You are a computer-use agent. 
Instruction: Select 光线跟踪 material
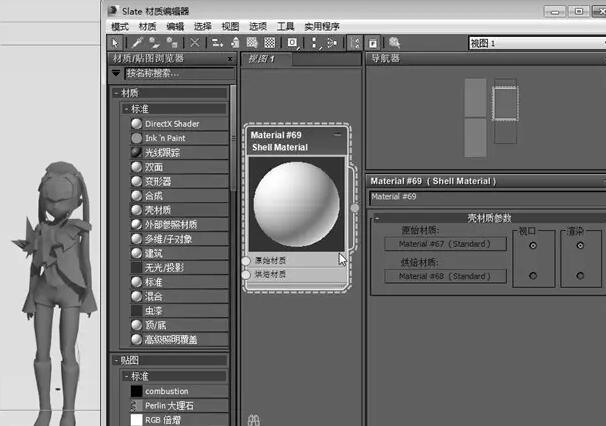point(179,153)
